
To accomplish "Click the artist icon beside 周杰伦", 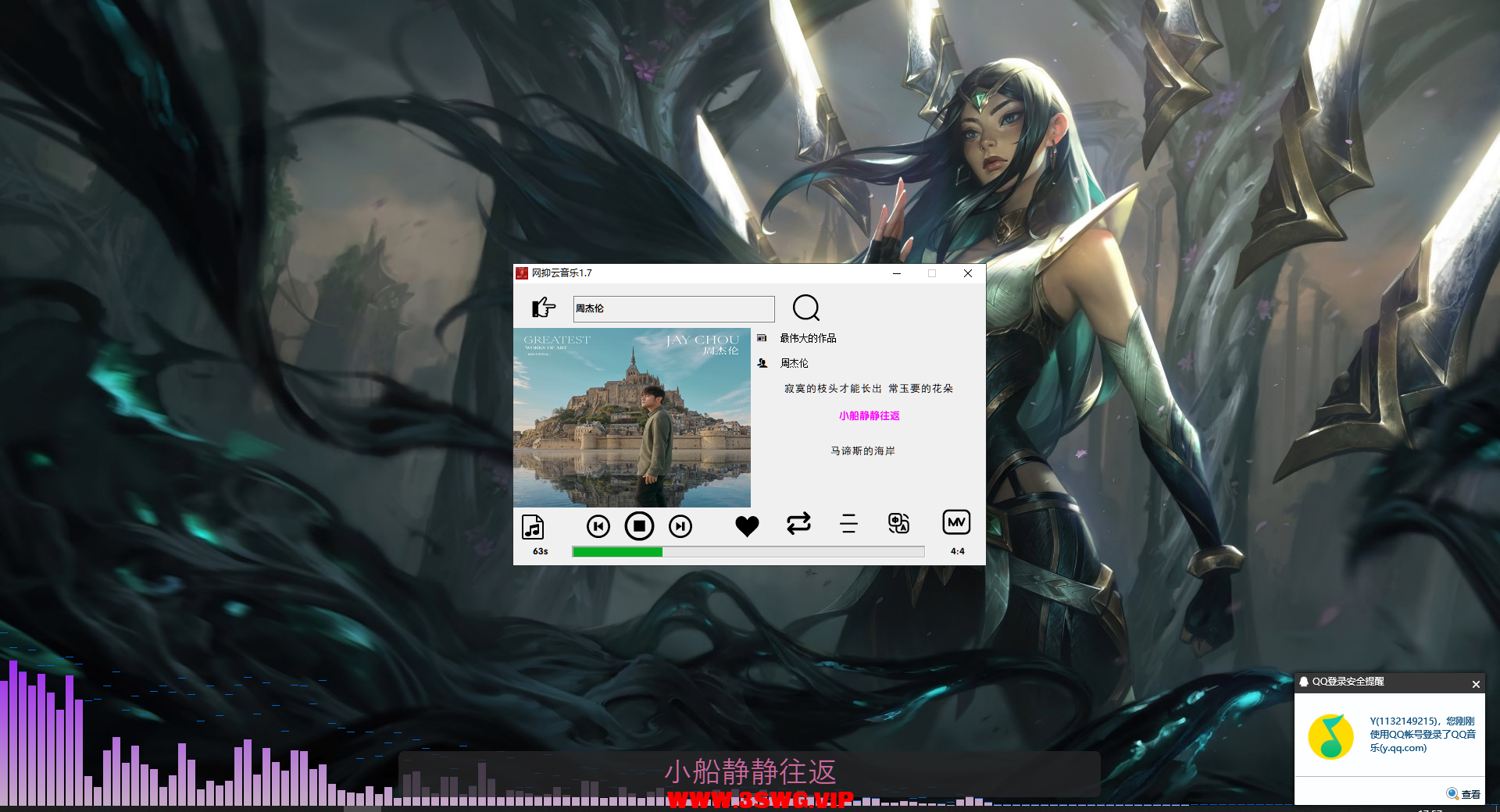I will (762, 363).
